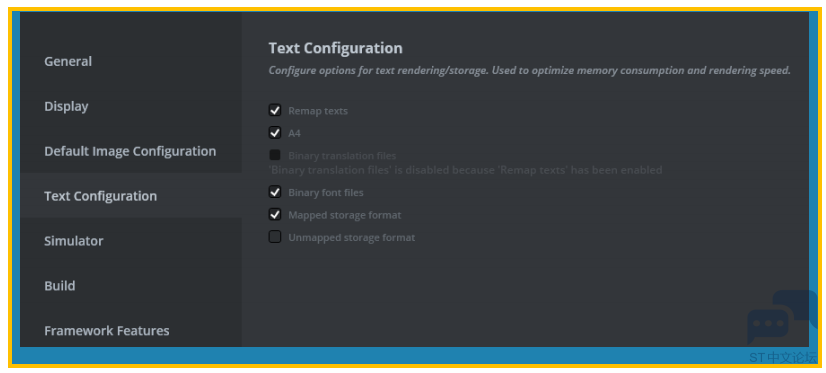Switch to the Display settings section
The width and height of the screenshot is (826, 373).
click(66, 106)
